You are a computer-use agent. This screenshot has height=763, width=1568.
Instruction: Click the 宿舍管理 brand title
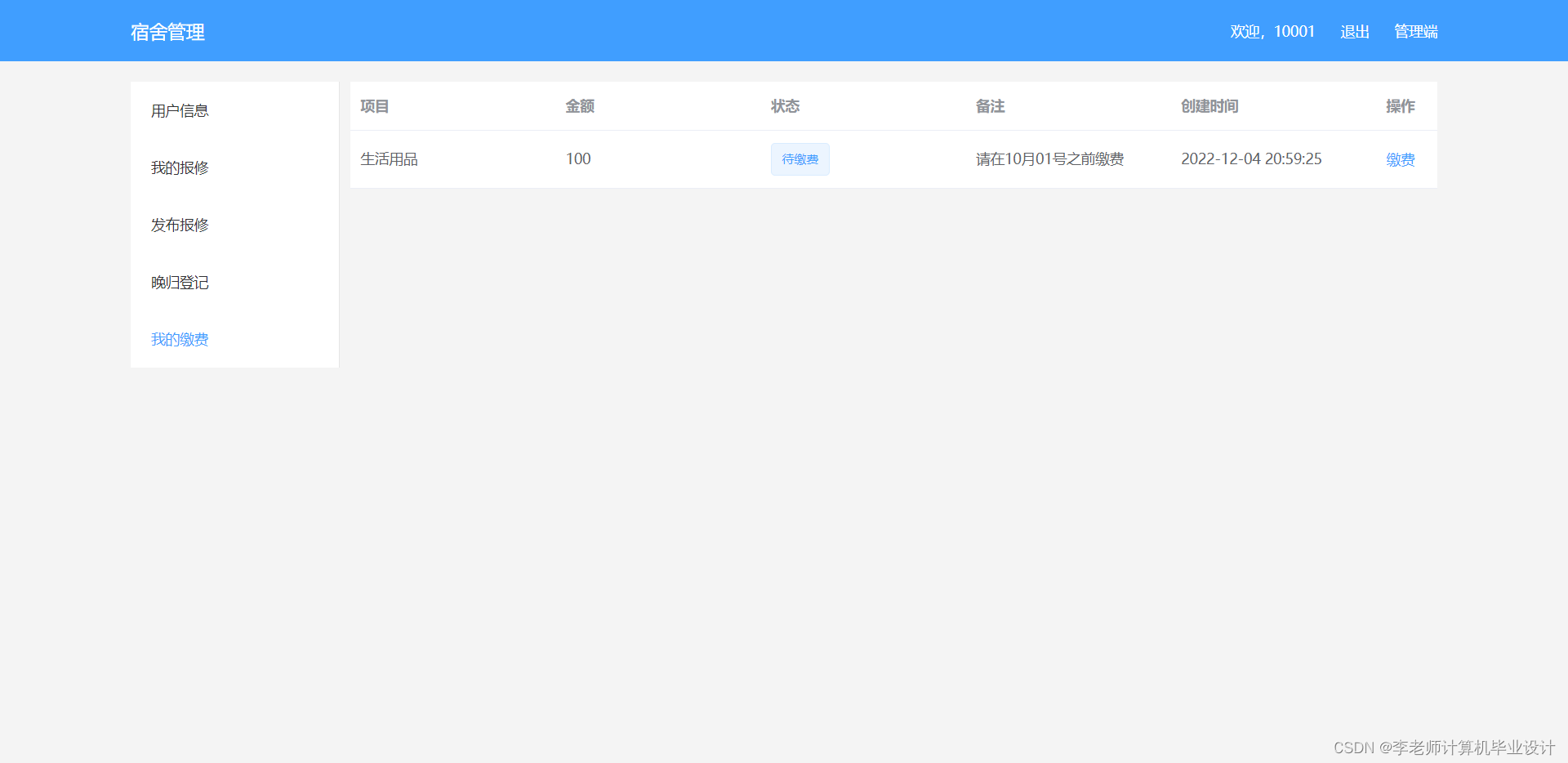167,33
